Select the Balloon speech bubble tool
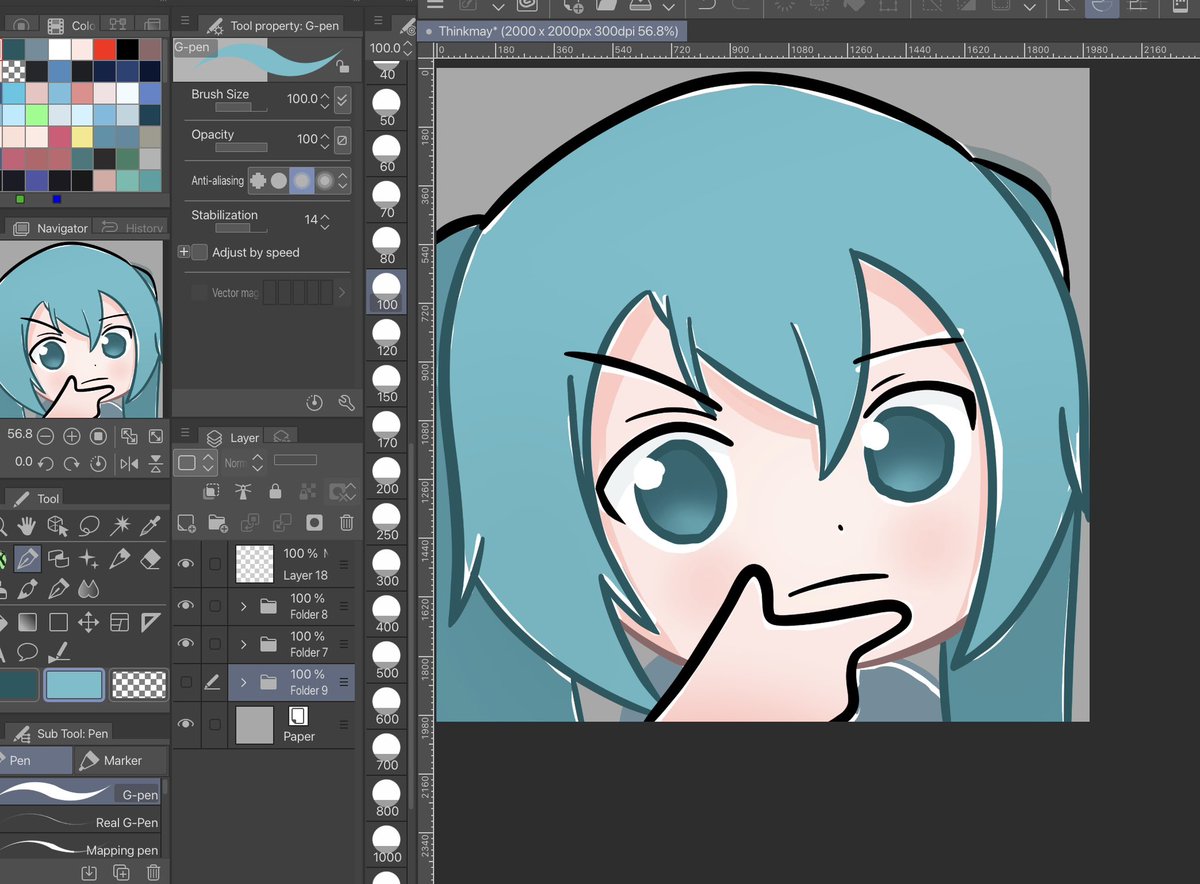 (27, 652)
